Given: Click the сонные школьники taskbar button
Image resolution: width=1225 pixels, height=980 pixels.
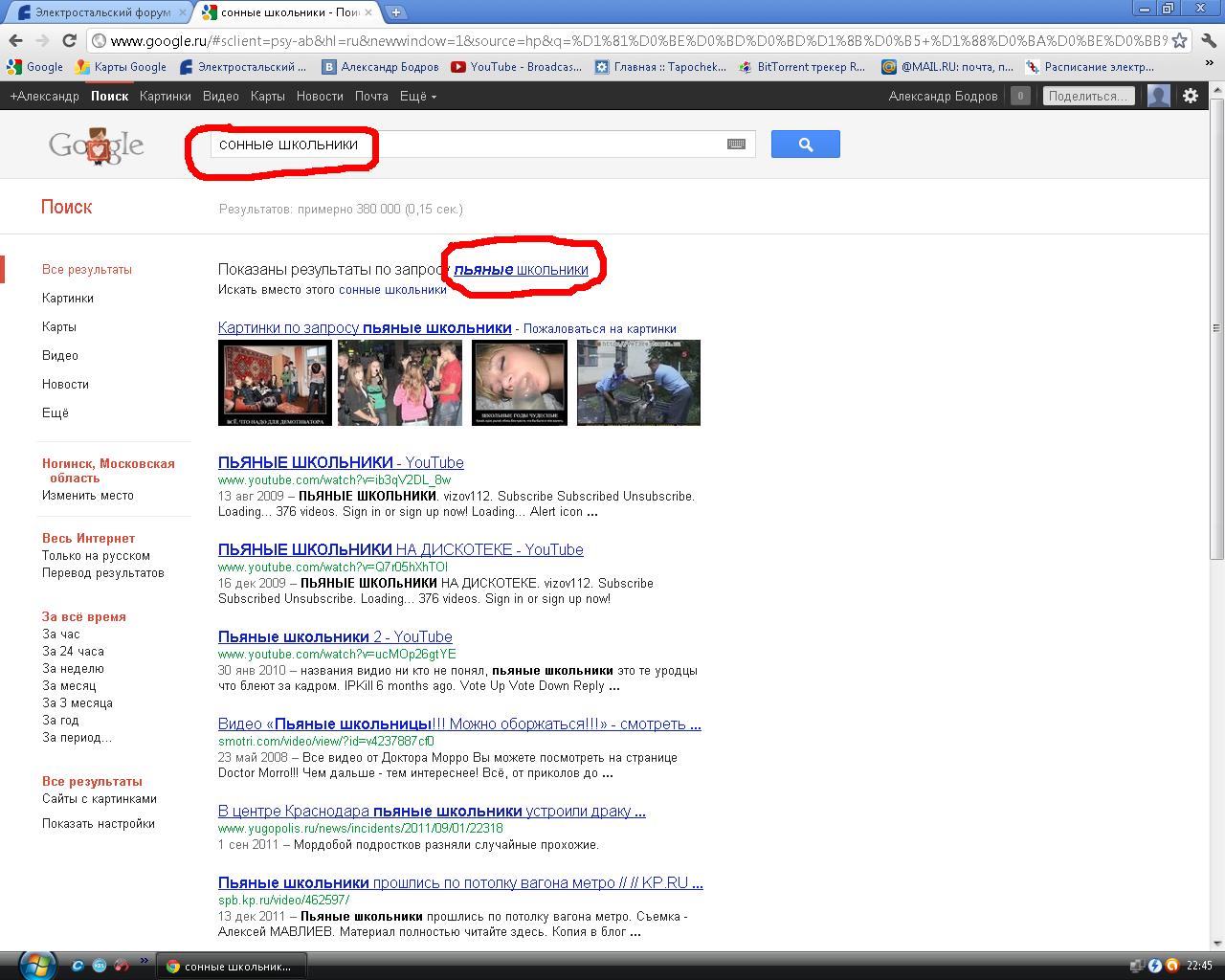Looking at the screenshot, I should click(233, 967).
